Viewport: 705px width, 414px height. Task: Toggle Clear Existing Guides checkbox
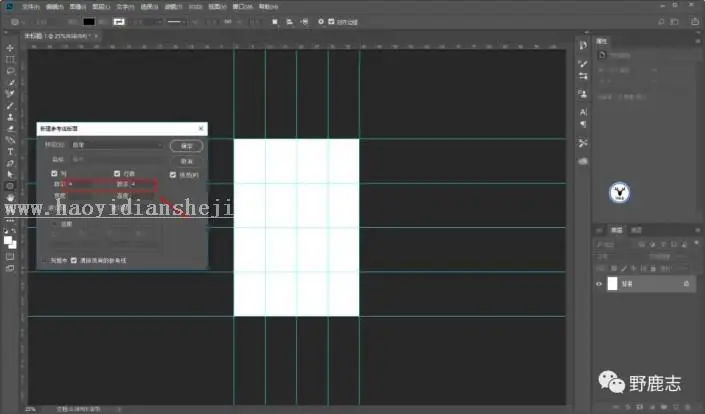click(74, 260)
